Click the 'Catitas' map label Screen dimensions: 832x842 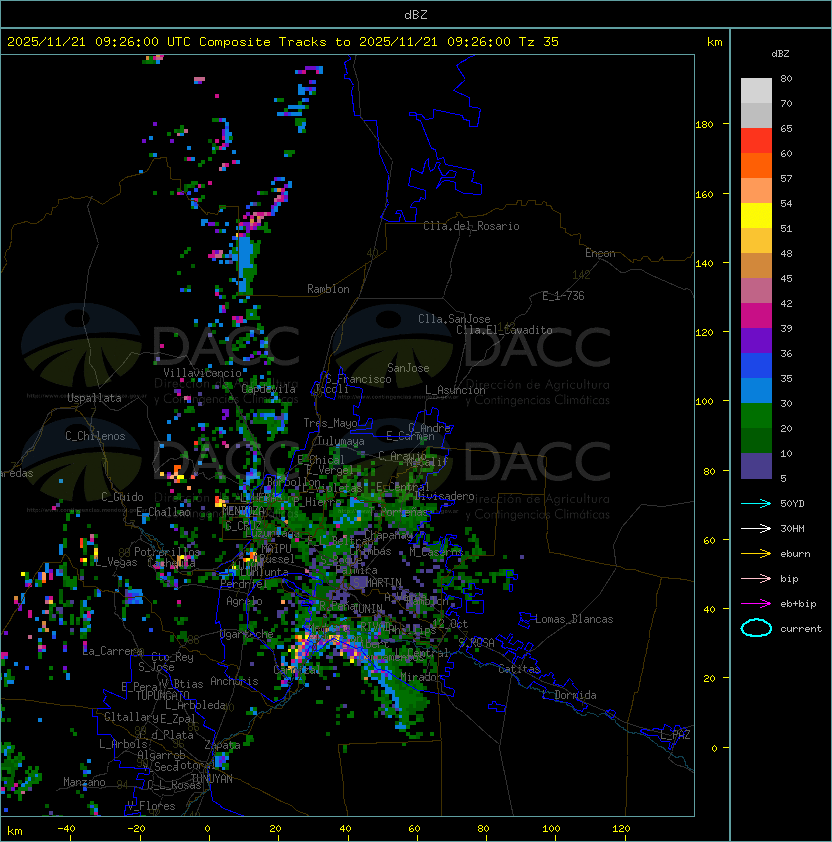click(519, 669)
